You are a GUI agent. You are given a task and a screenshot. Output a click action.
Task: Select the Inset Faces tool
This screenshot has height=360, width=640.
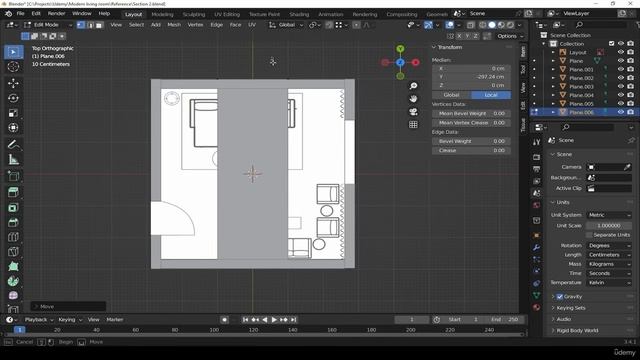point(13,207)
